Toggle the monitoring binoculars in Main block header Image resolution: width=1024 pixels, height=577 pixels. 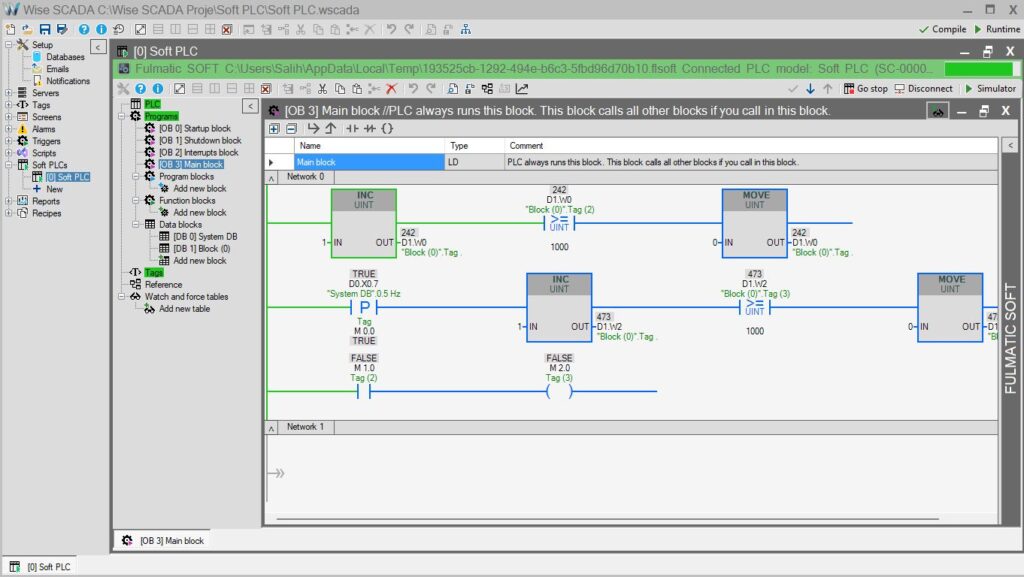pos(936,111)
